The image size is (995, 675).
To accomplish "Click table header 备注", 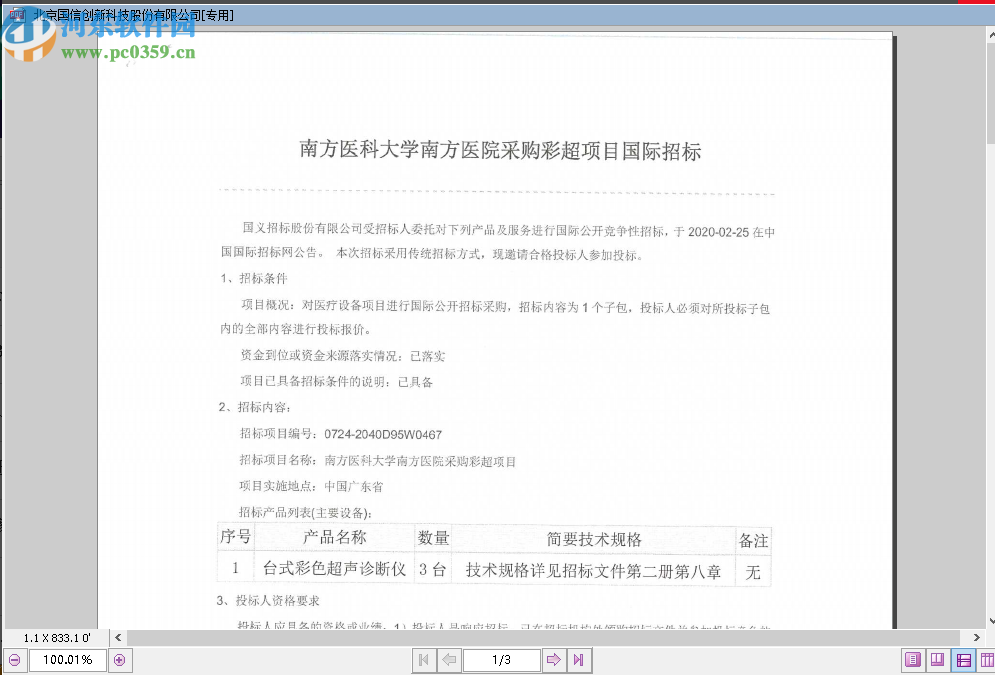I will click(x=753, y=541).
